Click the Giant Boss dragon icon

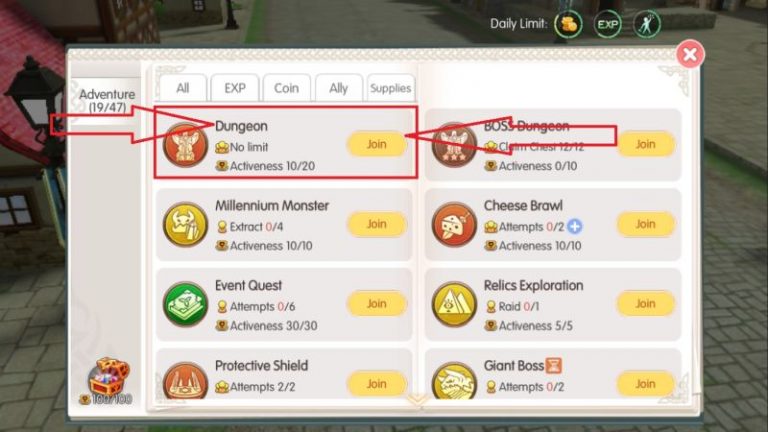(455, 381)
